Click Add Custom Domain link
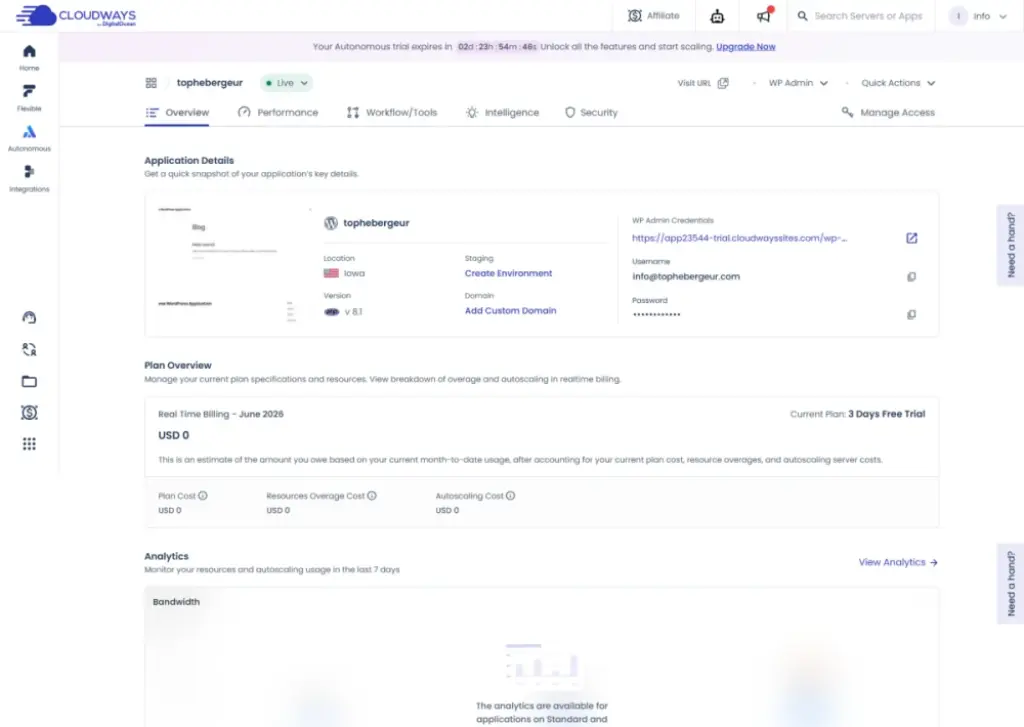 point(510,310)
